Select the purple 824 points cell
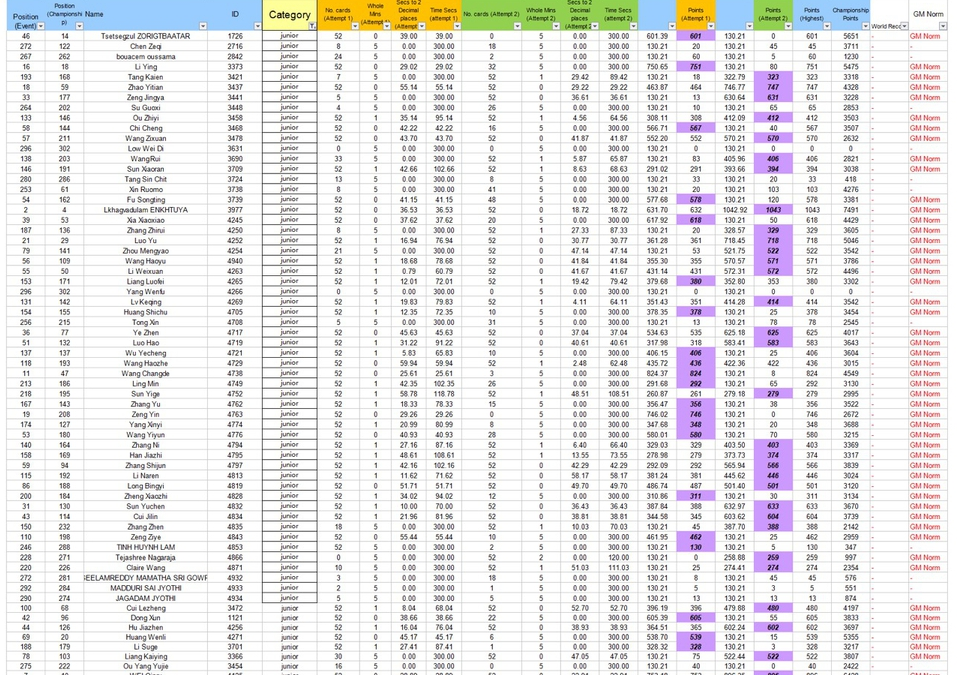 coord(696,374)
